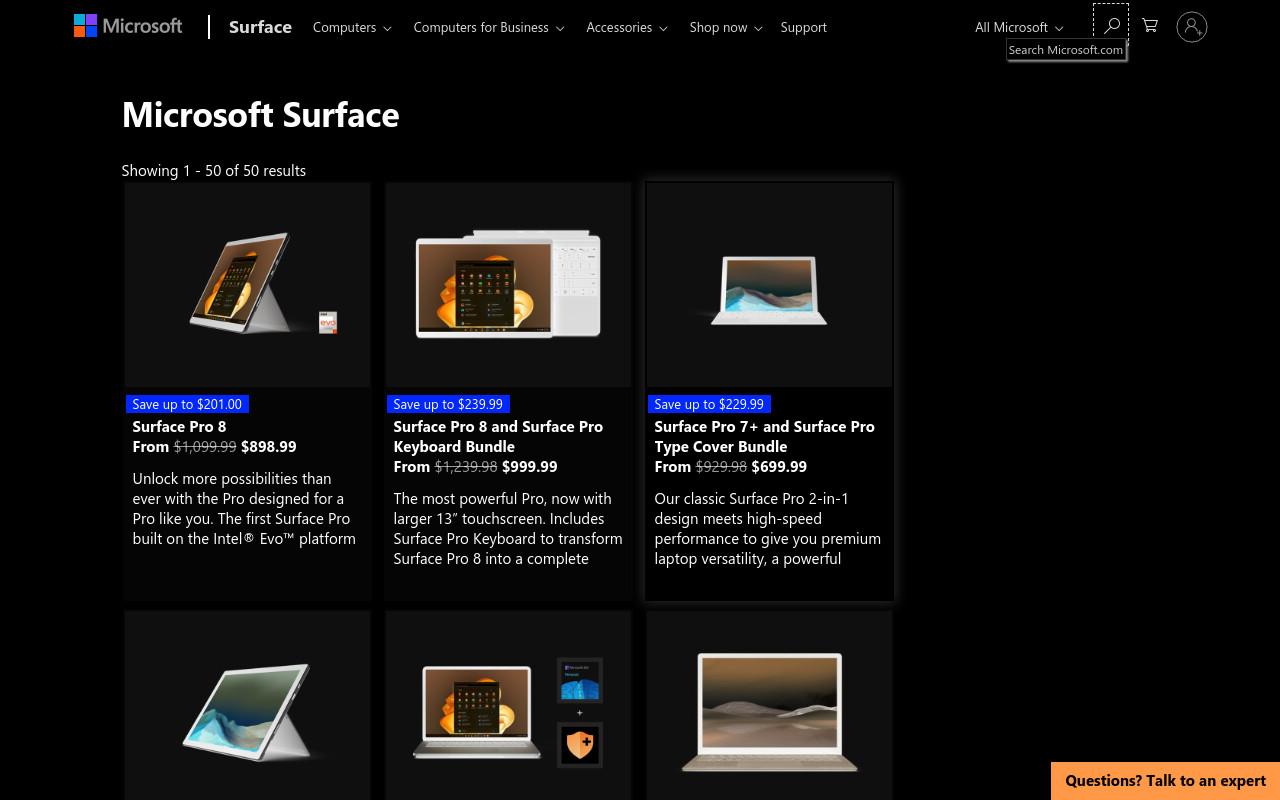1280x800 pixels.
Task: Expand the All Microsoft dropdown
Action: 1019,27
